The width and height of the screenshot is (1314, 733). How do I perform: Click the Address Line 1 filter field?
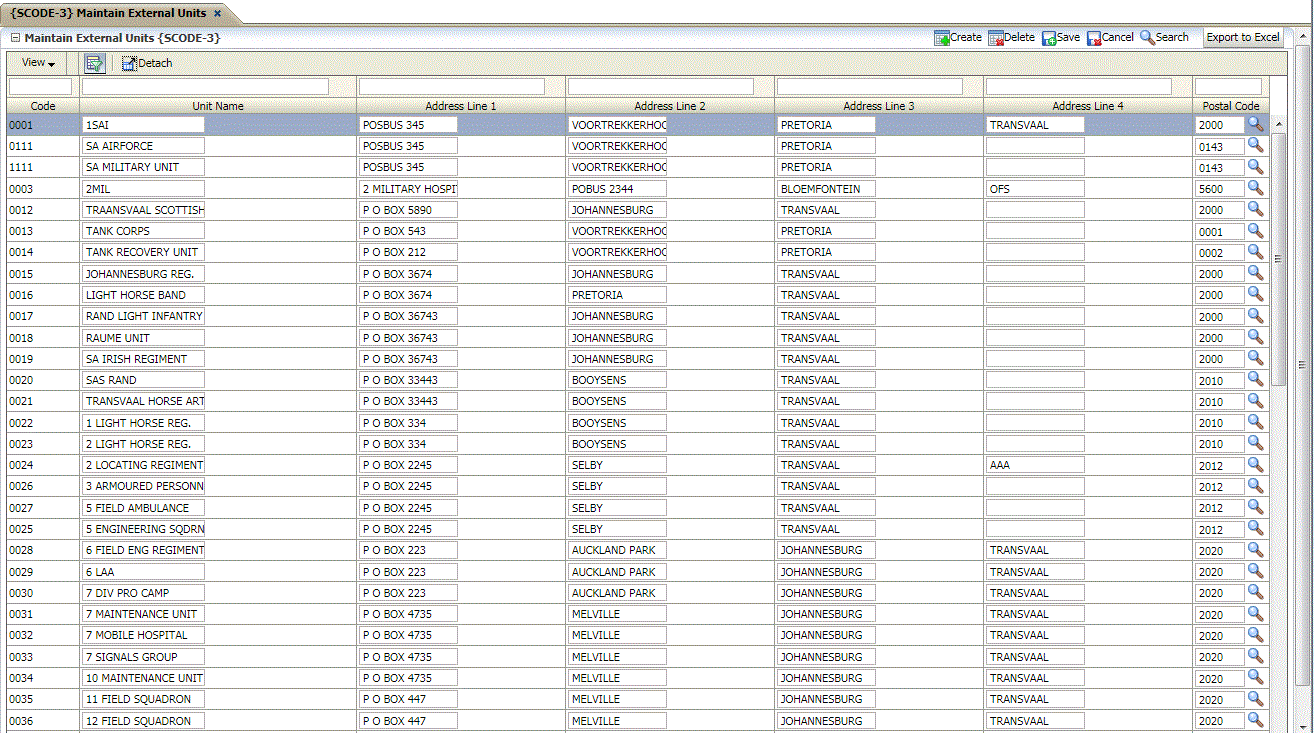451,87
